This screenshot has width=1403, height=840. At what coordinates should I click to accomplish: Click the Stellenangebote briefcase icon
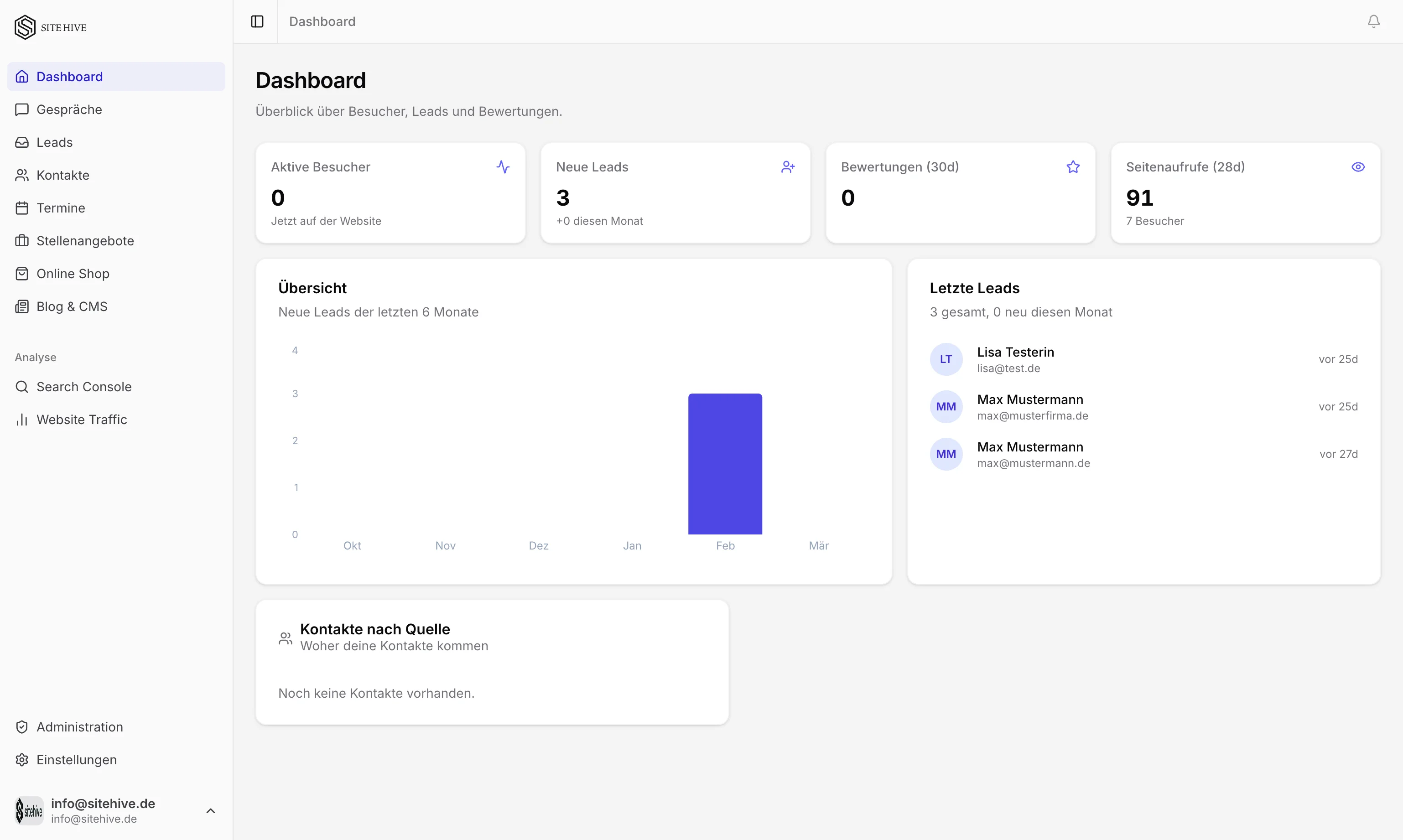click(21, 241)
